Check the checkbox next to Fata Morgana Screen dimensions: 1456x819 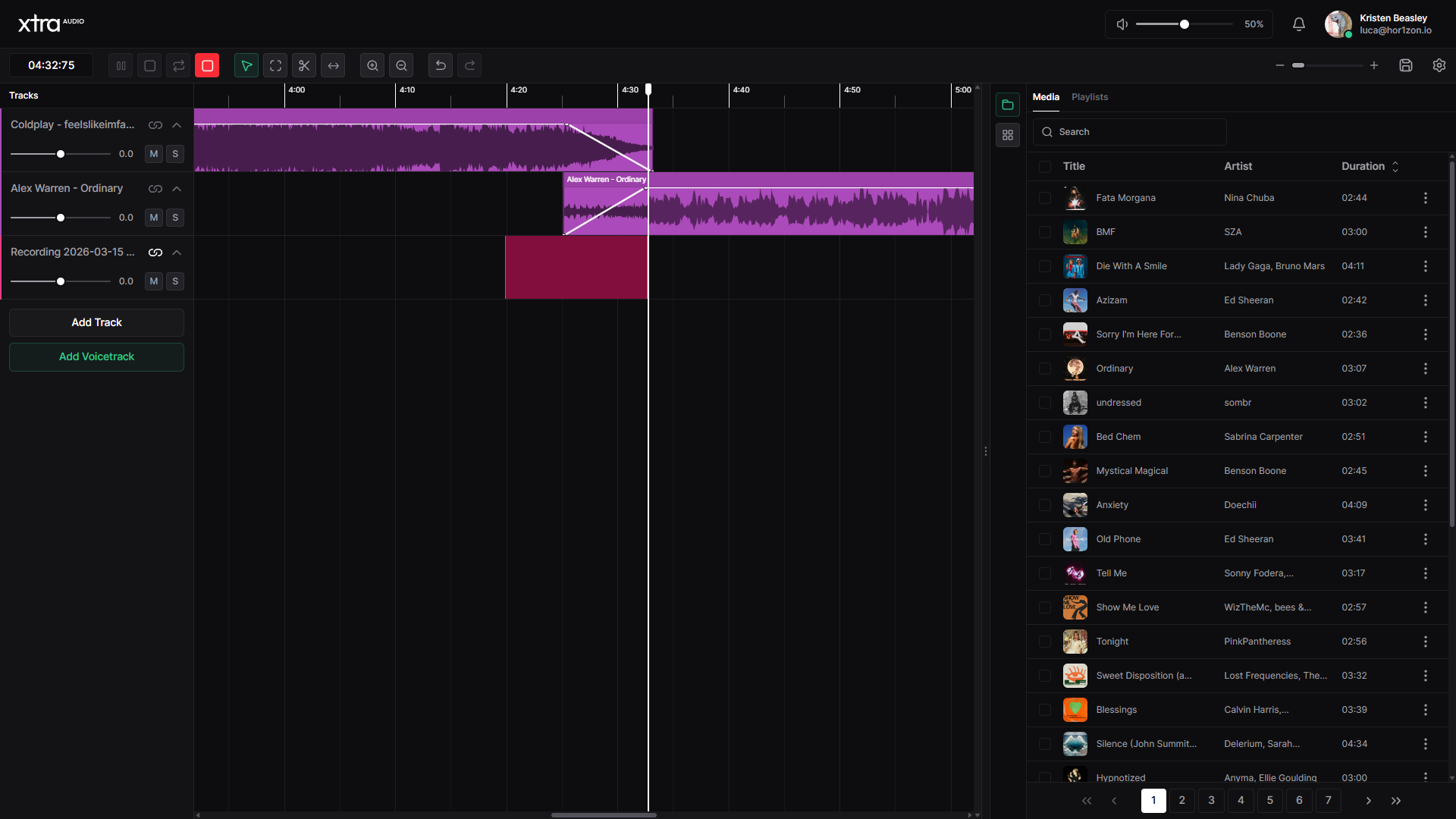pyautogui.click(x=1044, y=198)
